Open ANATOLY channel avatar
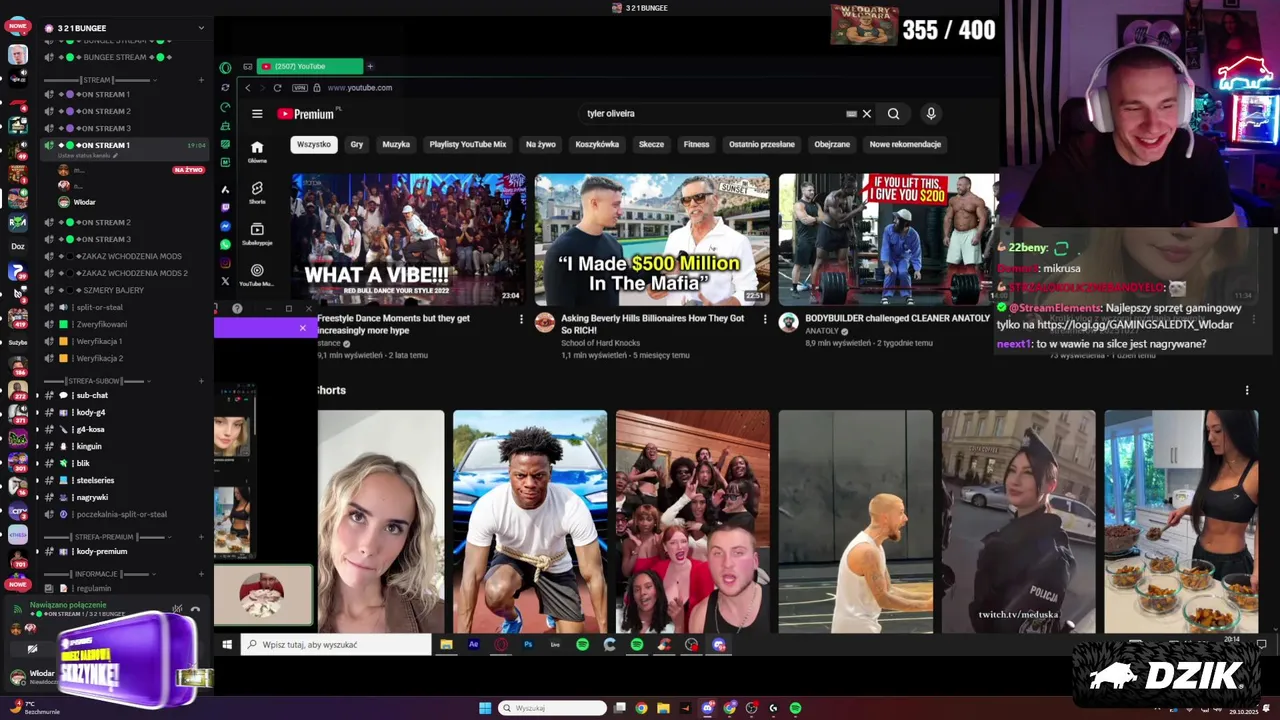 (789, 322)
